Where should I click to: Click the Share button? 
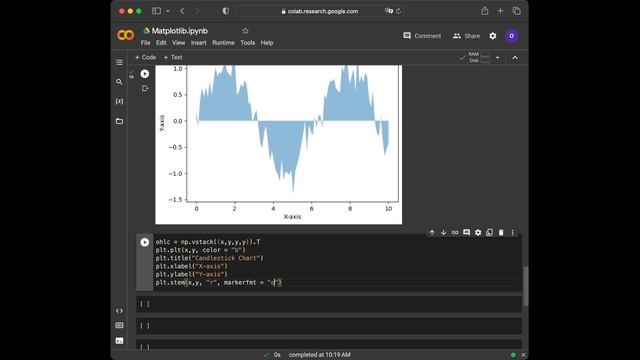coord(467,36)
